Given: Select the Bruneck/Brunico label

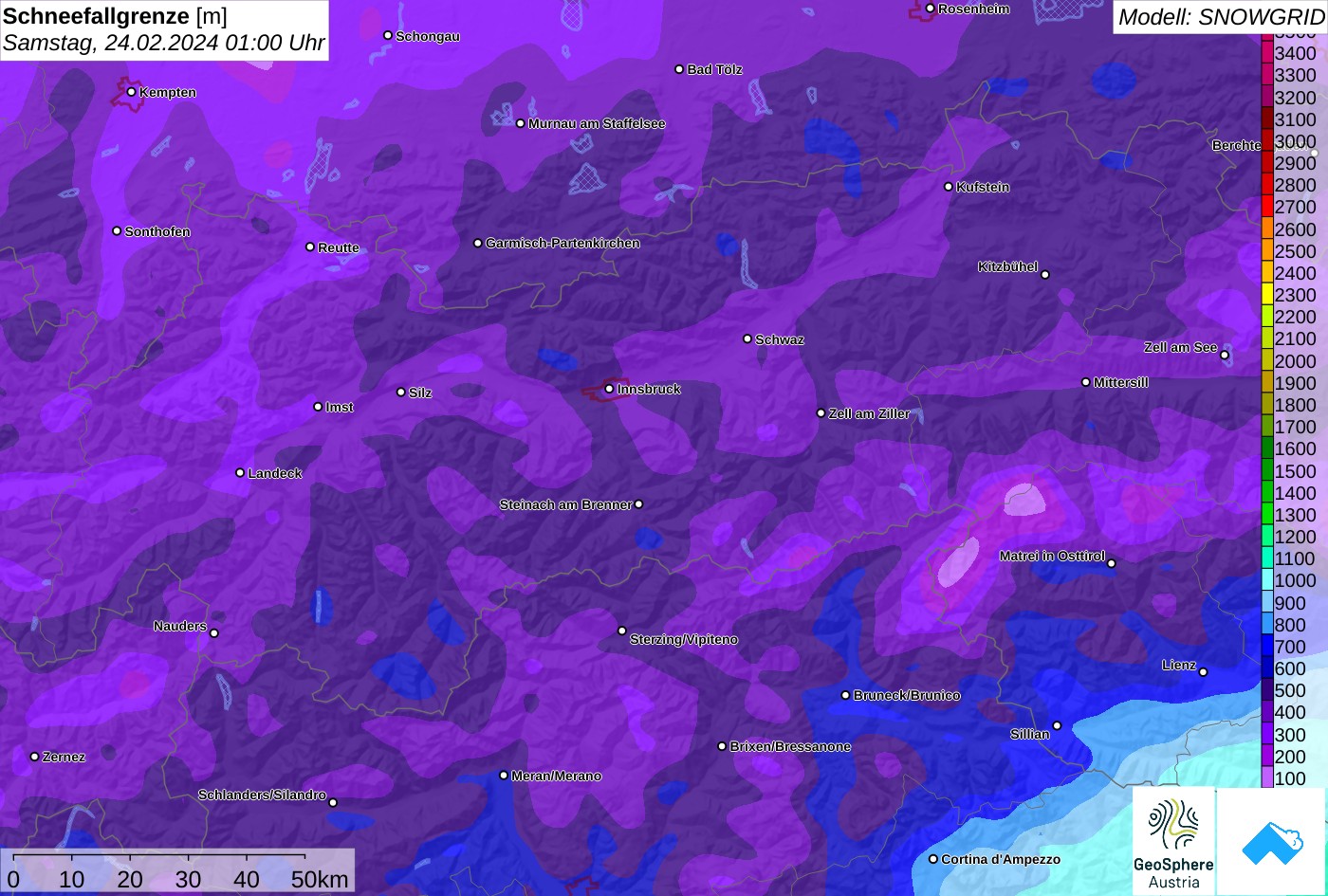Looking at the screenshot, I should coord(907,696).
